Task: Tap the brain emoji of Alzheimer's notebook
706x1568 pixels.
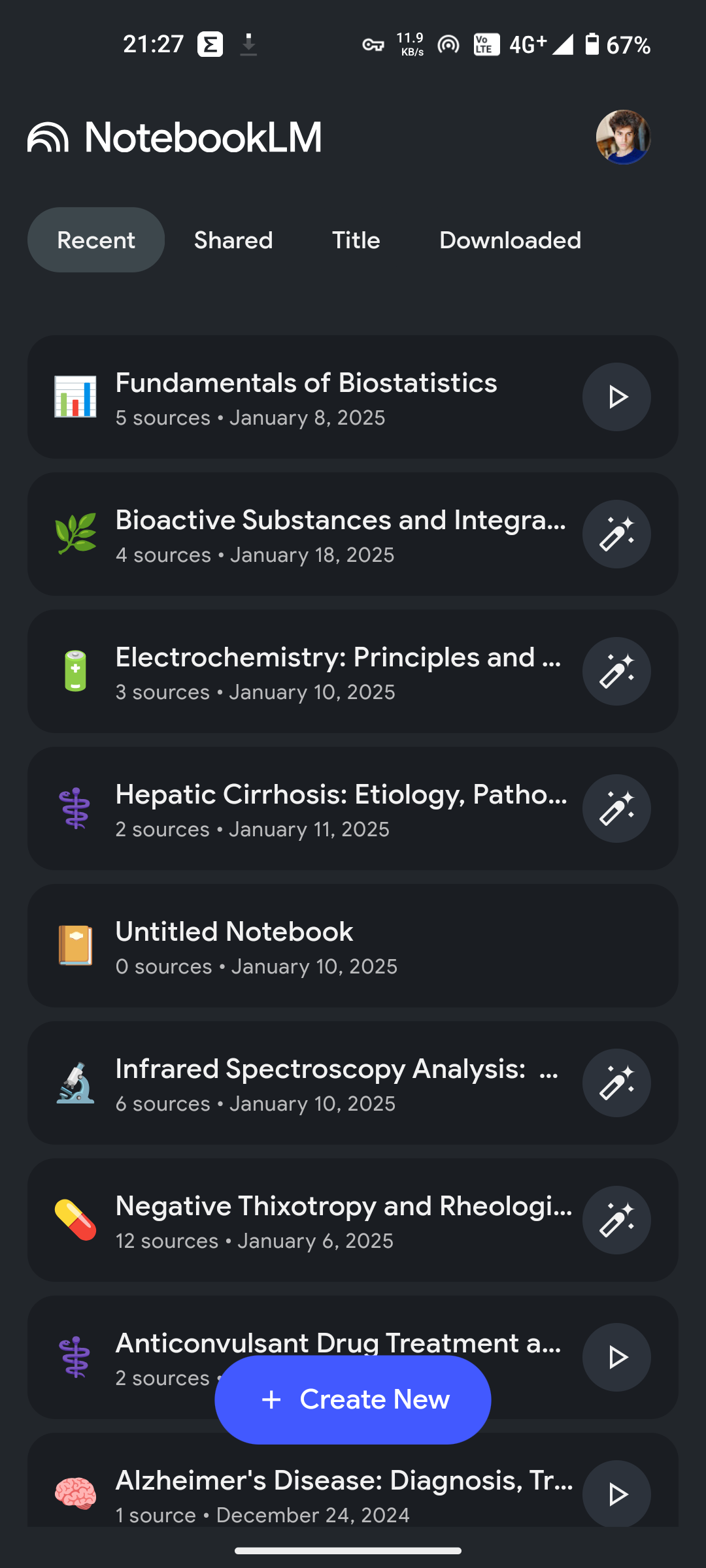Action: (x=75, y=1494)
